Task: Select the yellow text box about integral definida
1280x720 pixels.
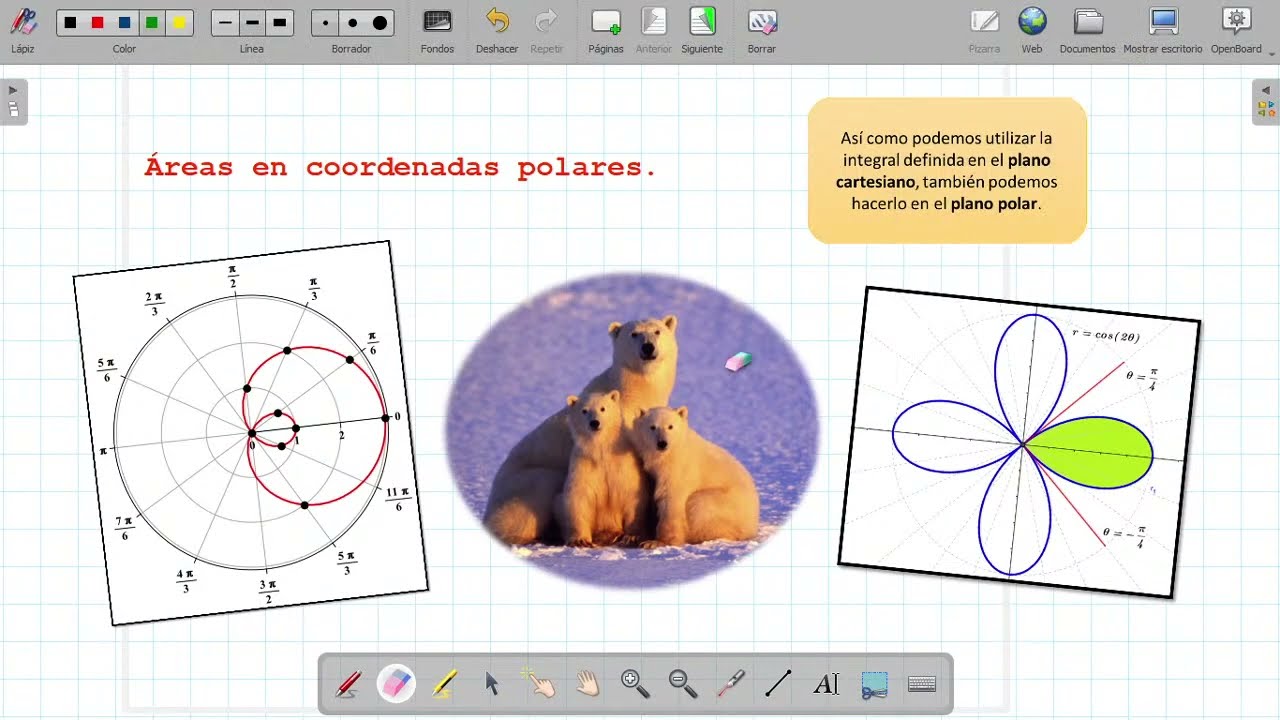Action: point(947,171)
